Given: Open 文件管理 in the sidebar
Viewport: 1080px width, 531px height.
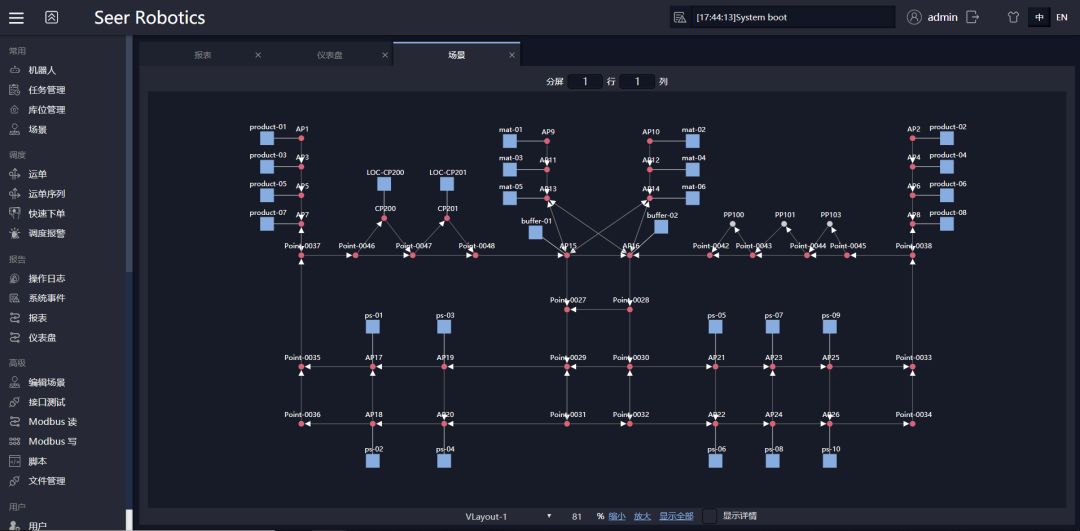Looking at the screenshot, I should (x=46, y=481).
